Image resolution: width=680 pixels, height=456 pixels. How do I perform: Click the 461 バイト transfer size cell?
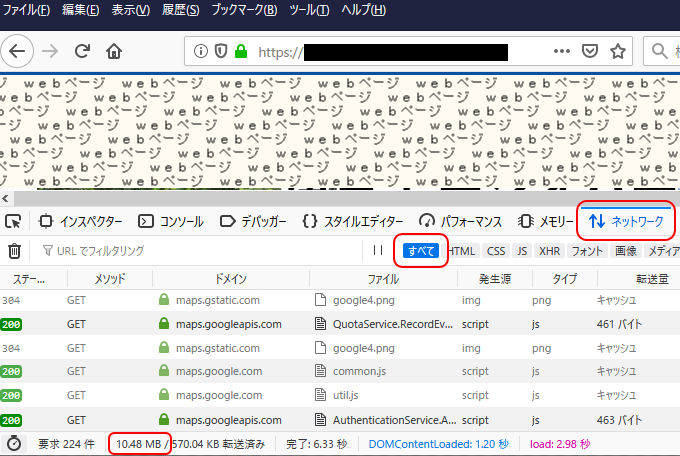point(619,324)
